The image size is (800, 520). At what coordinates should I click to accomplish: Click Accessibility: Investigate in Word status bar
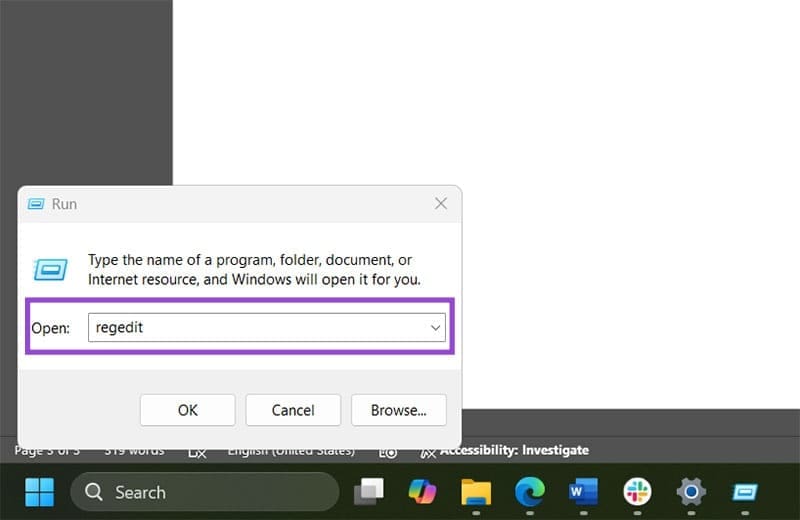click(514, 450)
